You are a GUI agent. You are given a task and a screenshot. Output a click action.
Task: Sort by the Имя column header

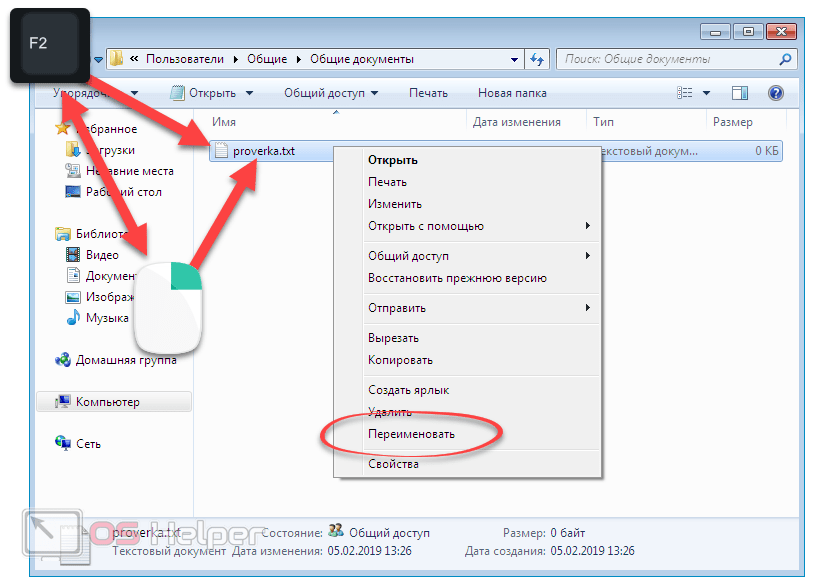point(223,122)
